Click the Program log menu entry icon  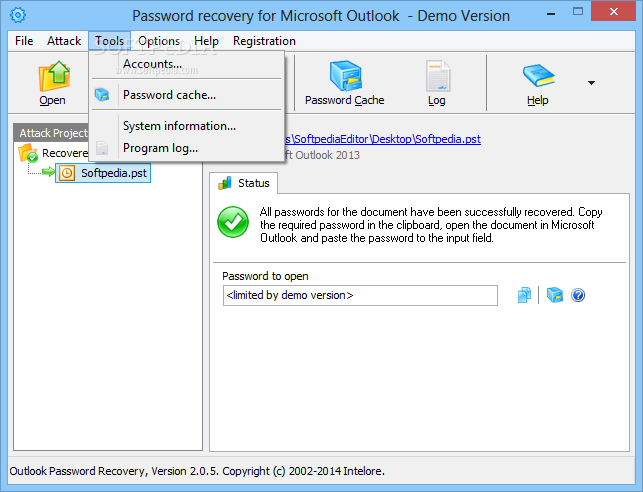[x=102, y=148]
